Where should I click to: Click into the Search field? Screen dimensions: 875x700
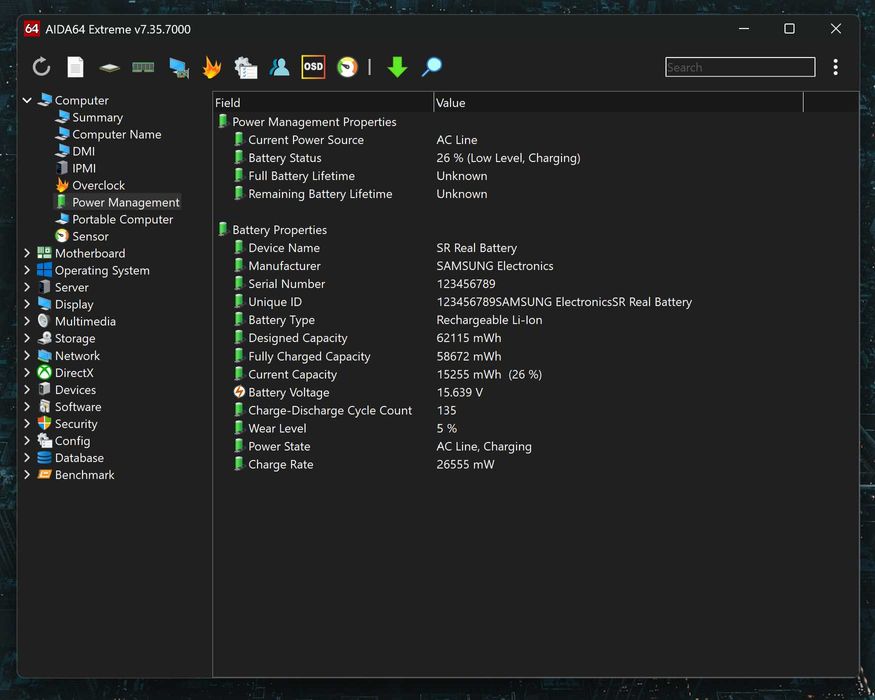coord(740,67)
